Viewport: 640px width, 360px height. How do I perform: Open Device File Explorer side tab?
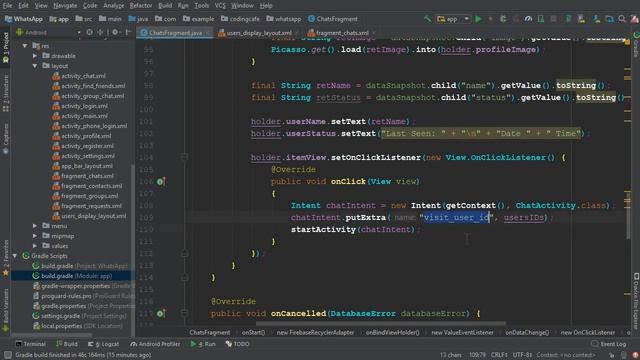(636, 301)
